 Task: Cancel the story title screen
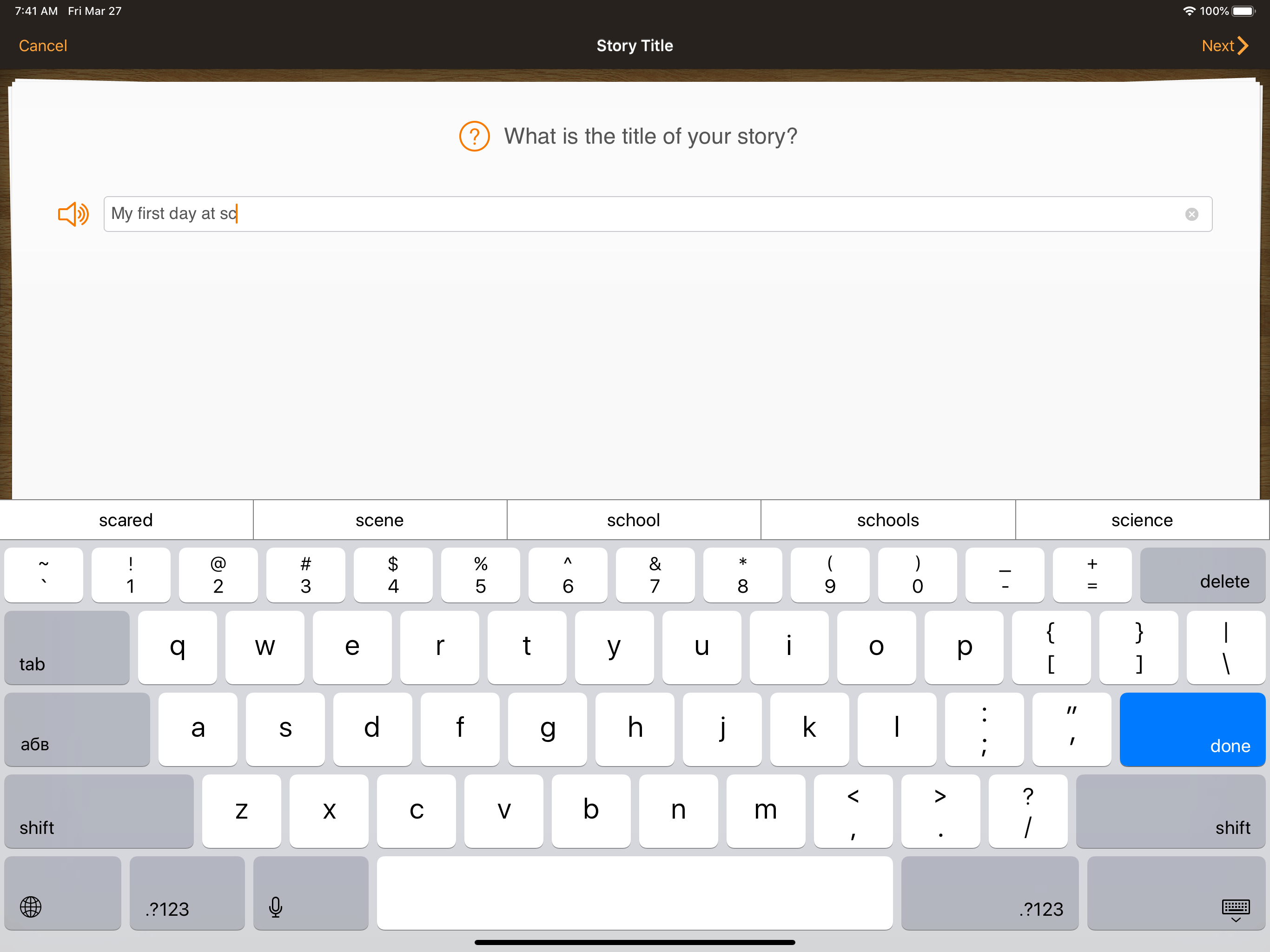[43, 46]
